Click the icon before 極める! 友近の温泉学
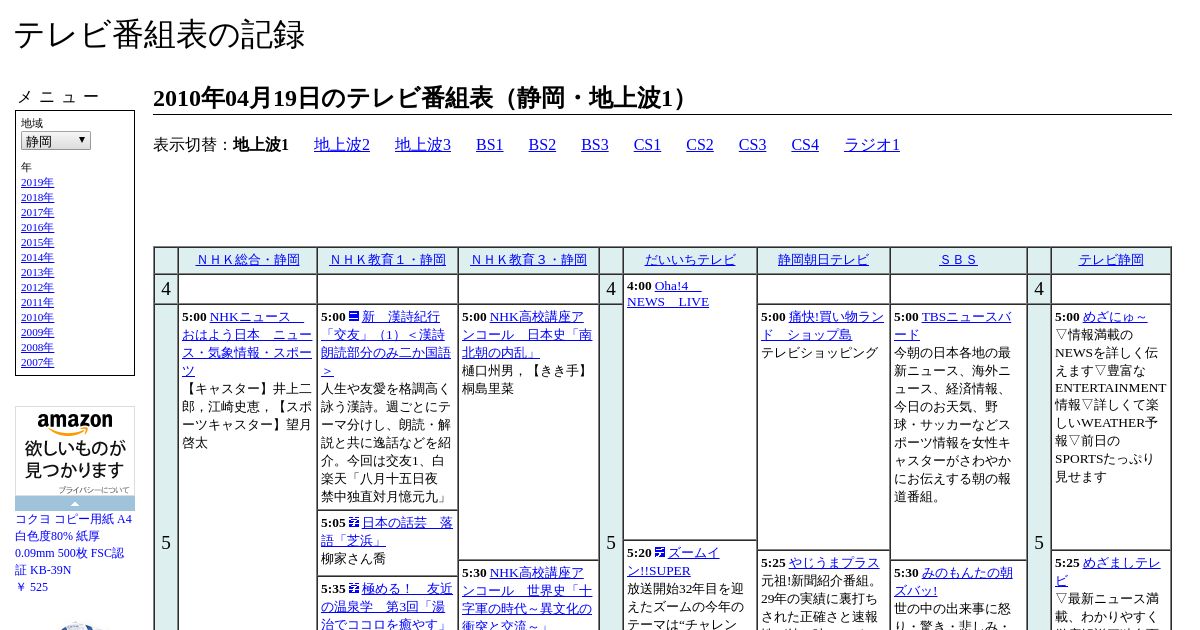The height and width of the screenshot is (630, 1200). (354, 589)
